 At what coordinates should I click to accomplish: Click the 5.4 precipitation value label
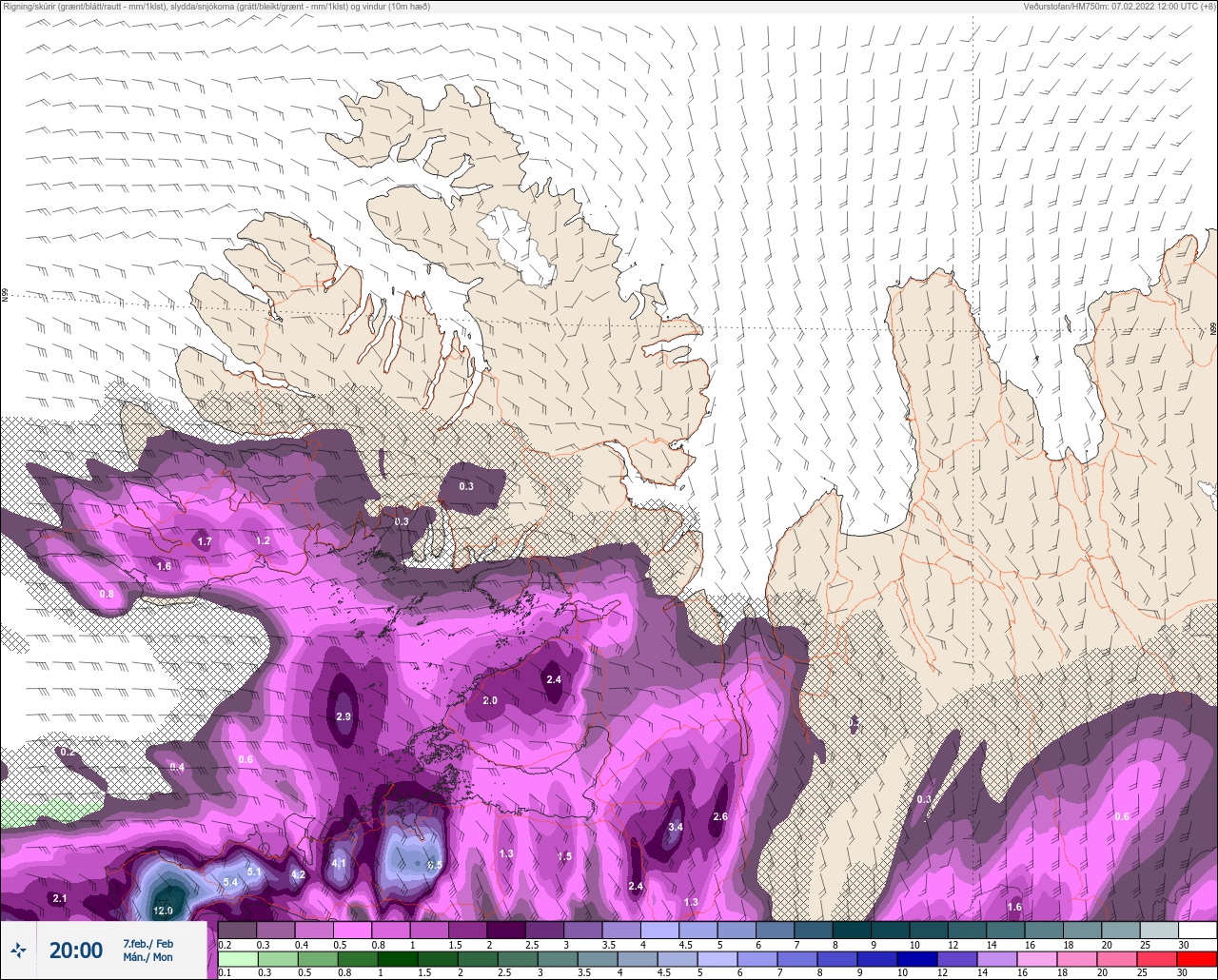(x=230, y=883)
